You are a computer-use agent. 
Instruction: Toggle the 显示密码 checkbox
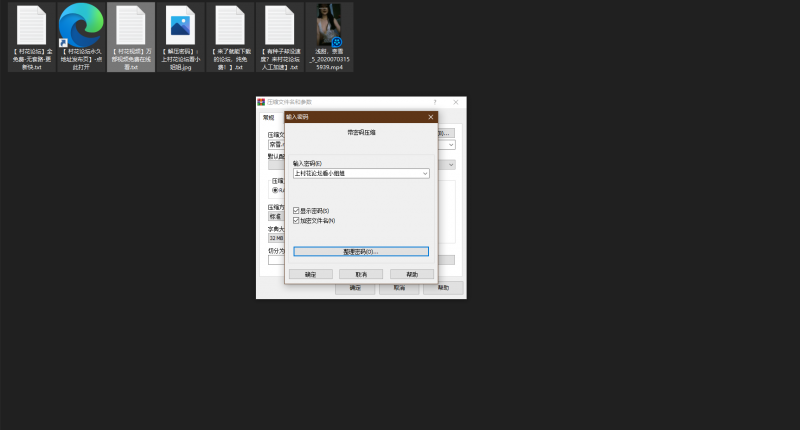pyautogui.click(x=296, y=211)
